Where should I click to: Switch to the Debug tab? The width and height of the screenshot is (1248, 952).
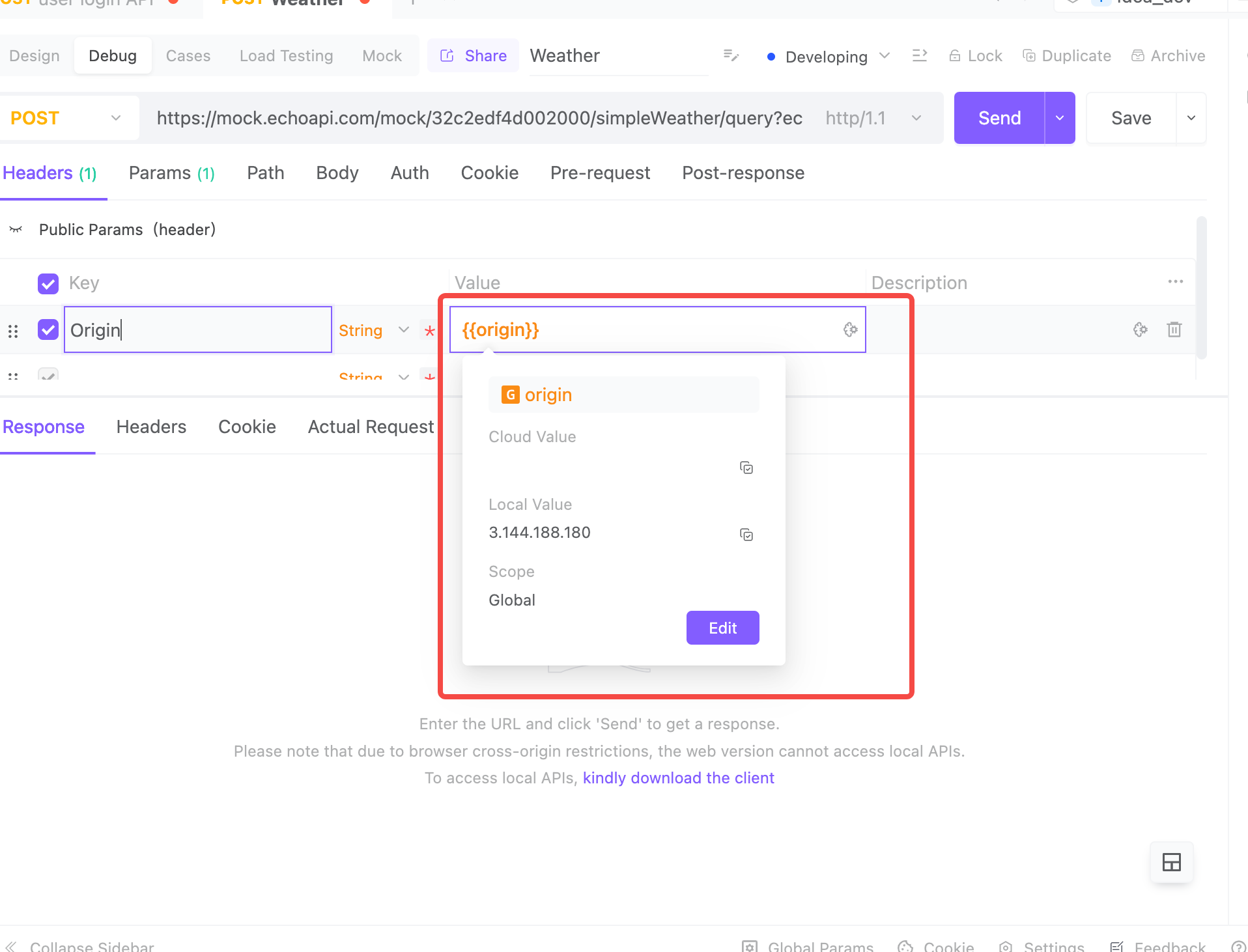[113, 55]
